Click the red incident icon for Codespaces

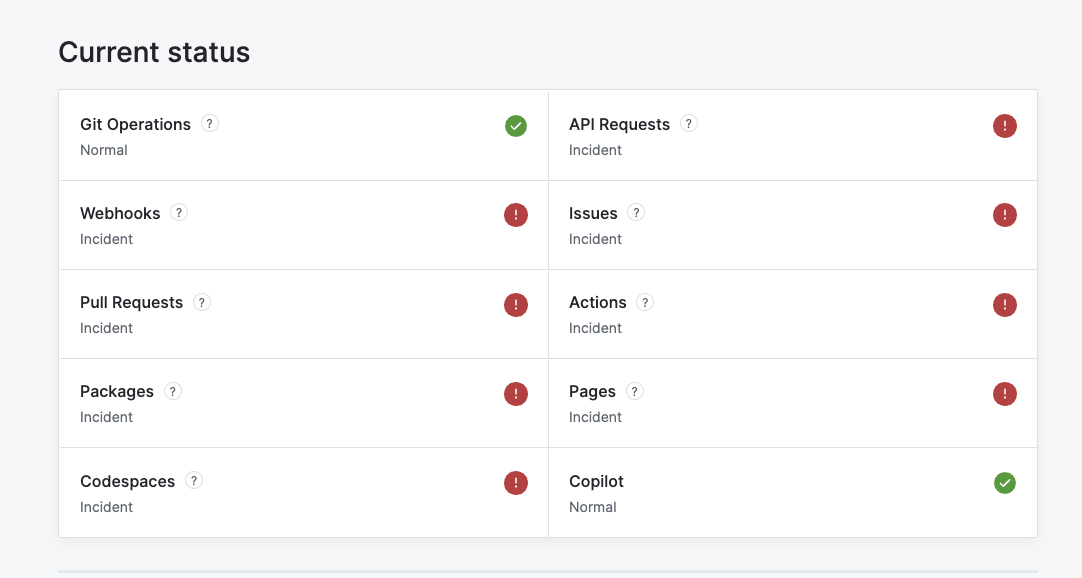[x=516, y=483]
